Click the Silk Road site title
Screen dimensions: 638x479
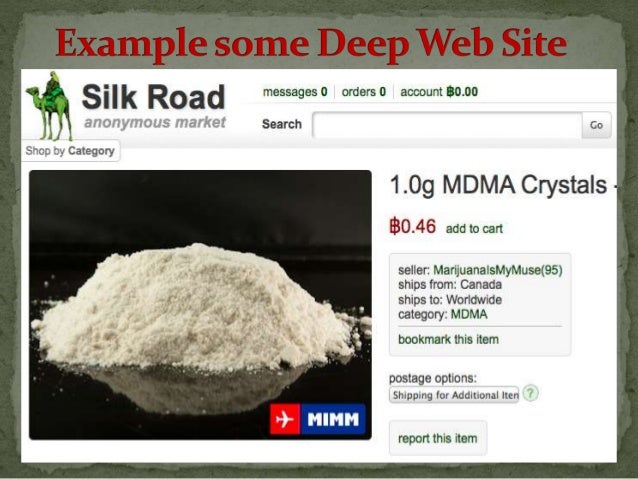[153, 97]
